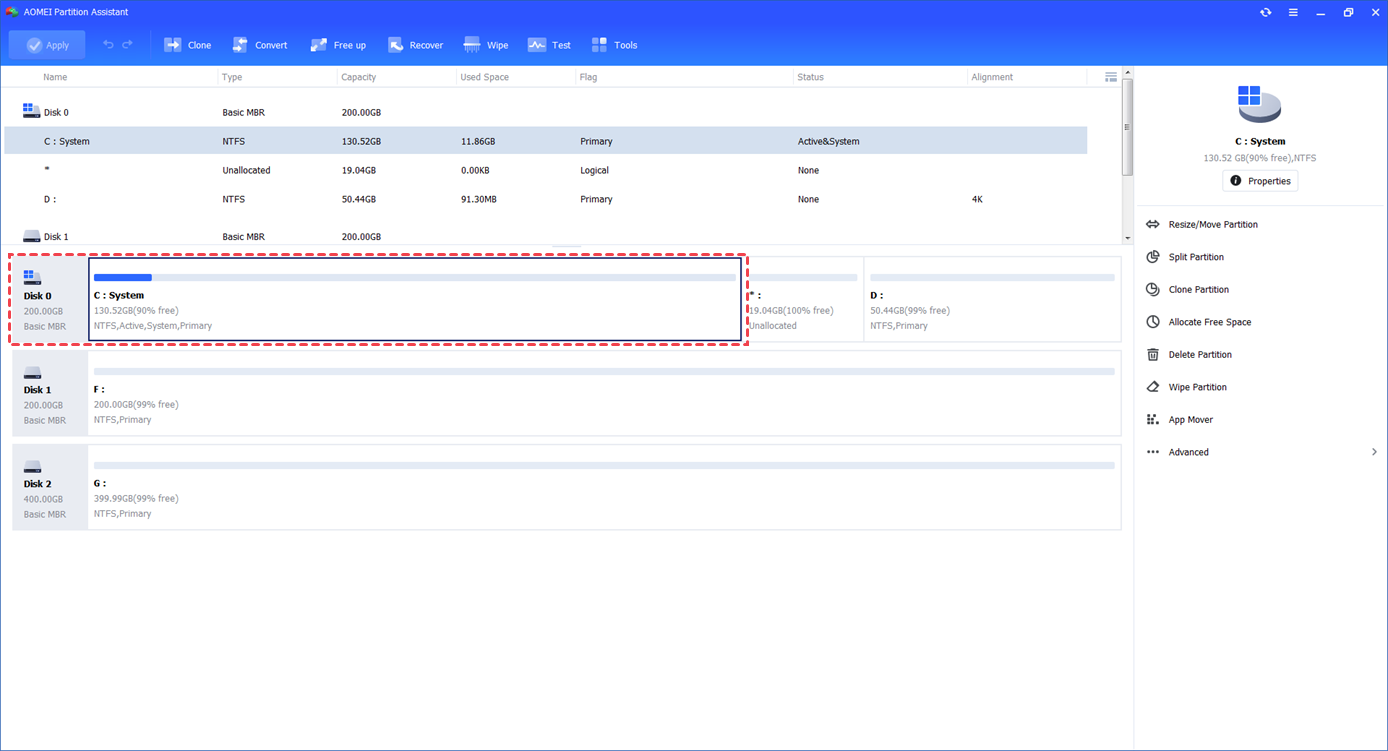Open the Convert toolbar menu

click(260, 45)
